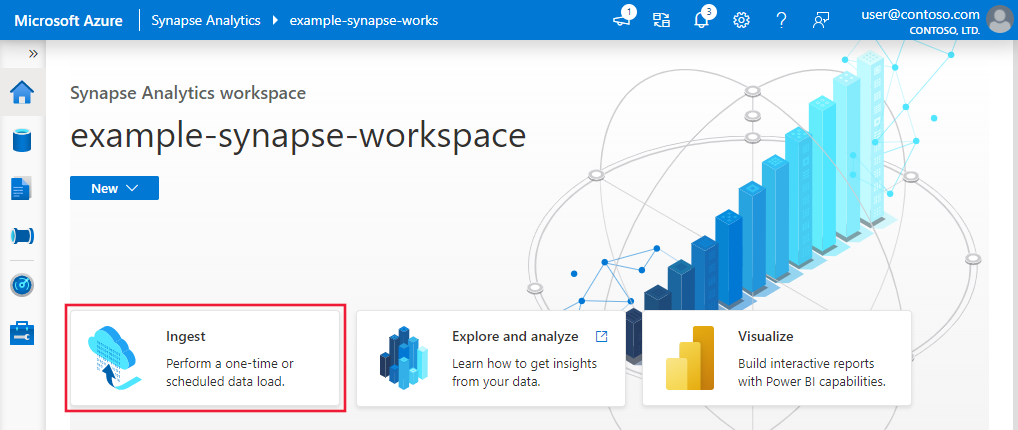Open the Manage hub toolbox icon
Viewport: 1018px width, 430px height.
[22, 333]
